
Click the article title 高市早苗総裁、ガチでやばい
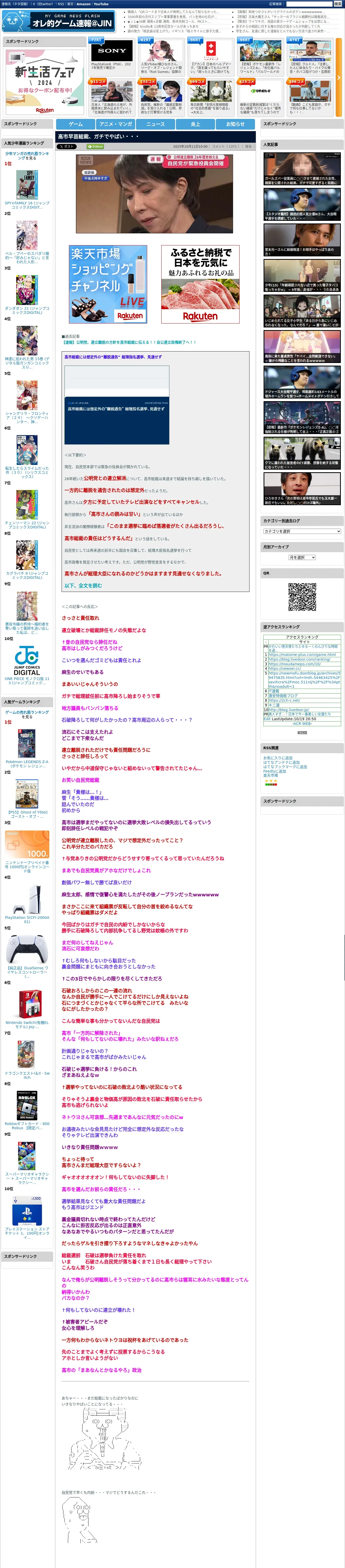coord(98,137)
